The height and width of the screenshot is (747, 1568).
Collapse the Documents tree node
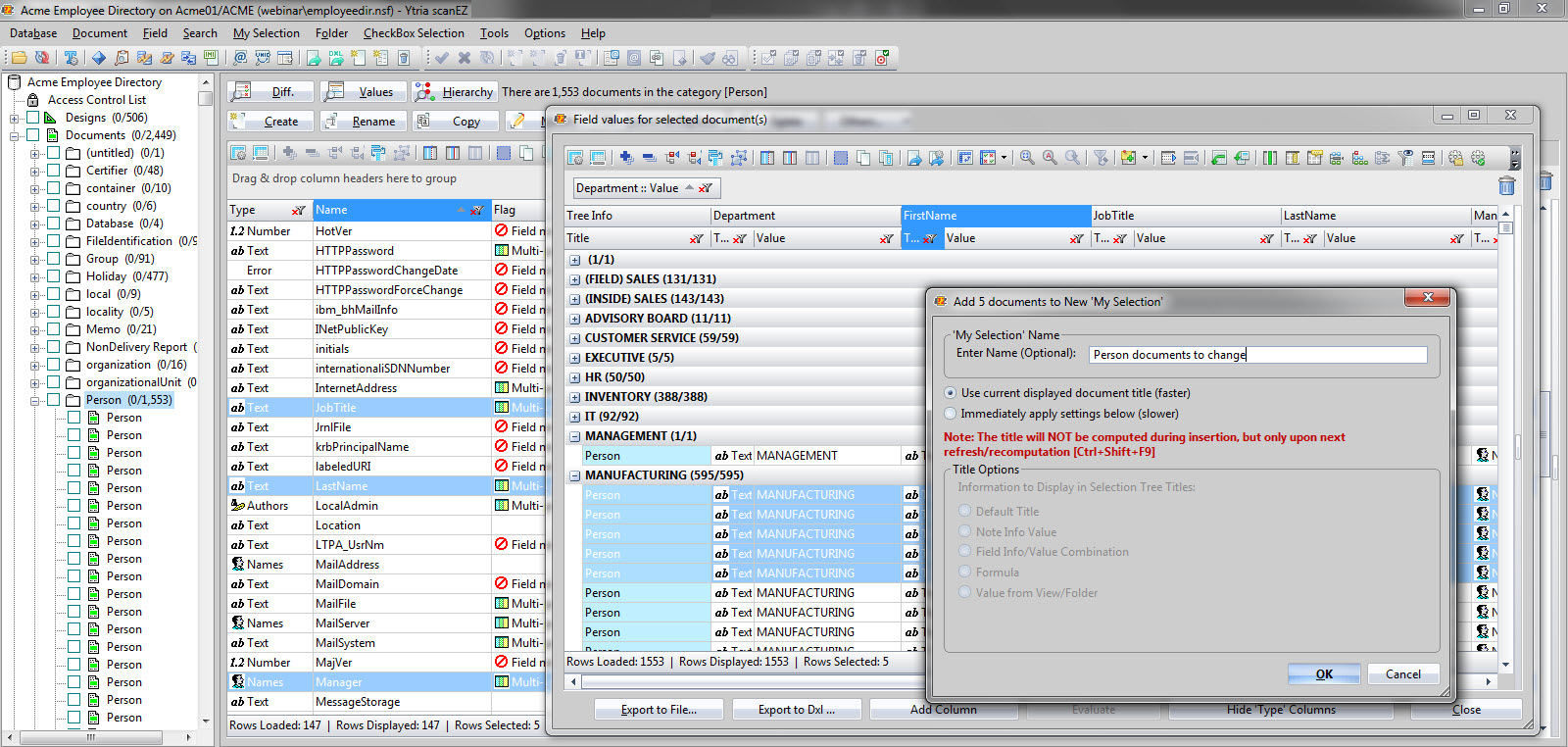15,135
